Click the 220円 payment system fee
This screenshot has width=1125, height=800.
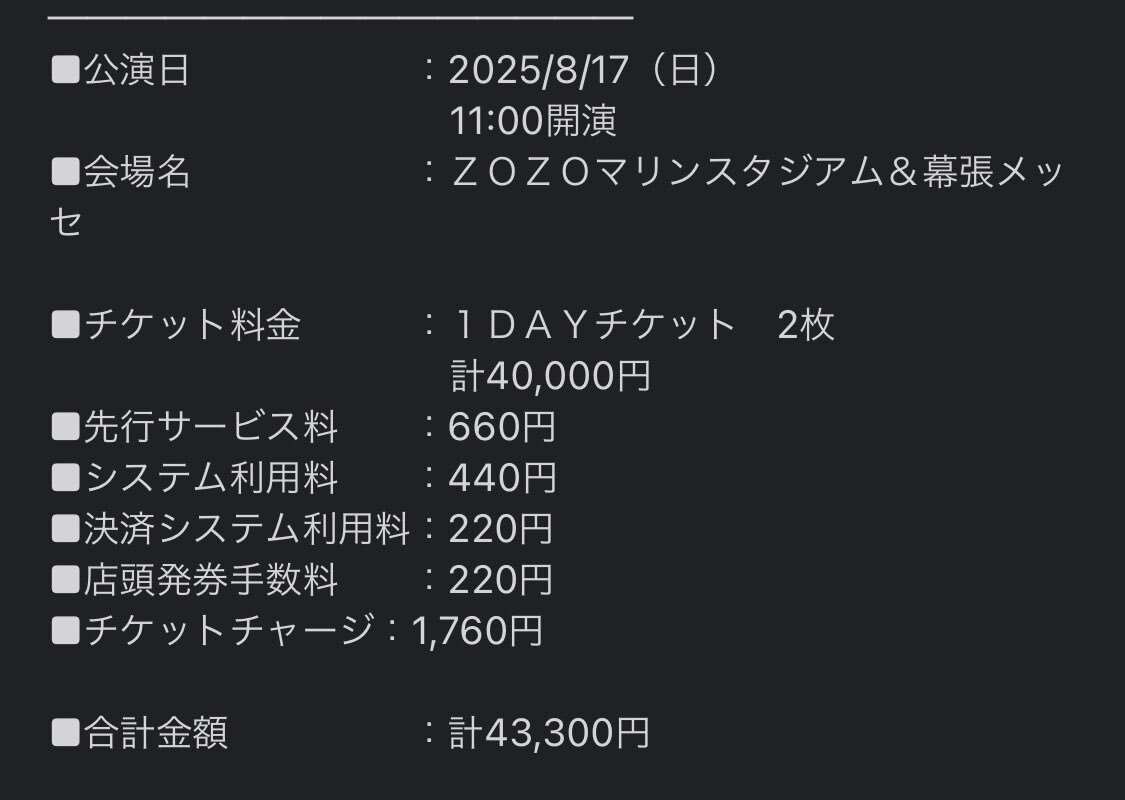[x=501, y=529]
